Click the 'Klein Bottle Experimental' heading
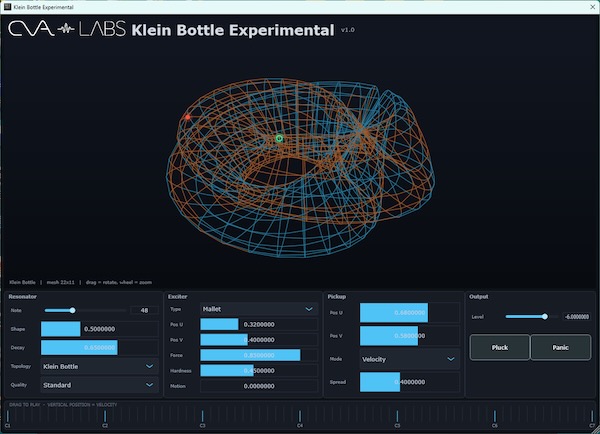 233,30
